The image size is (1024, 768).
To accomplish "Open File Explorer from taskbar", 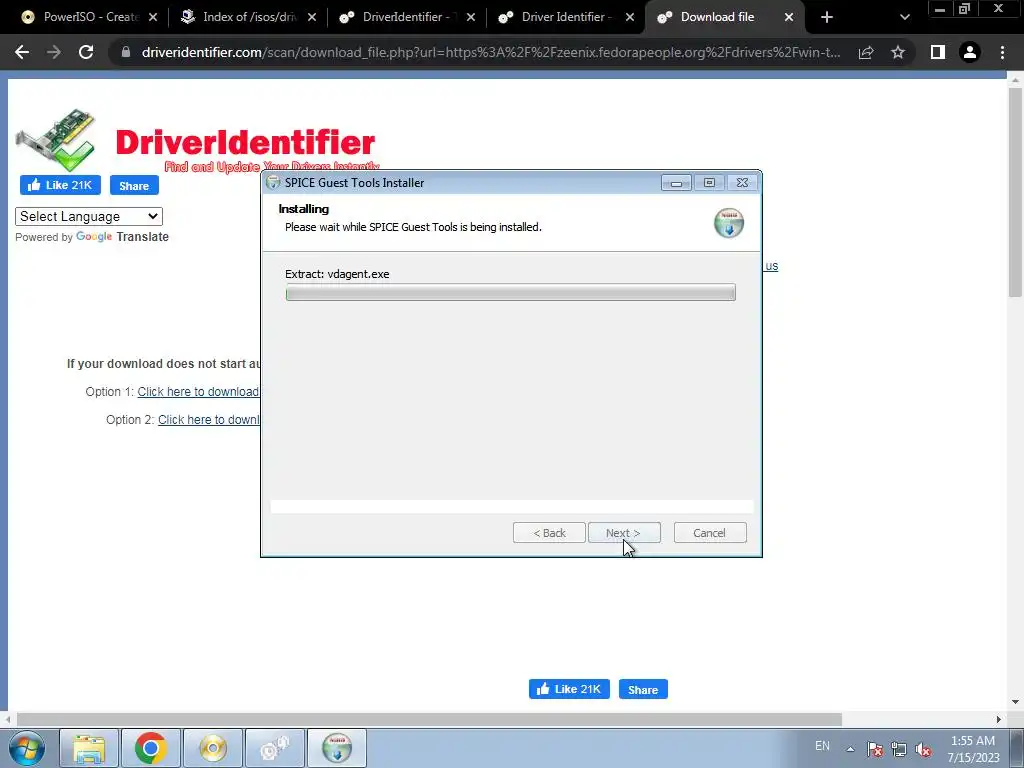I will (89, 748).
